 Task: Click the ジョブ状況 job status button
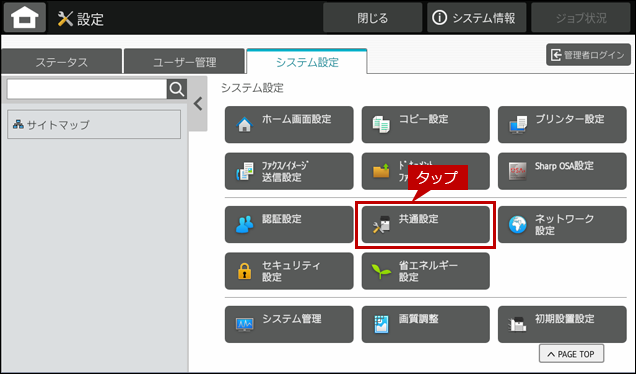581,17
